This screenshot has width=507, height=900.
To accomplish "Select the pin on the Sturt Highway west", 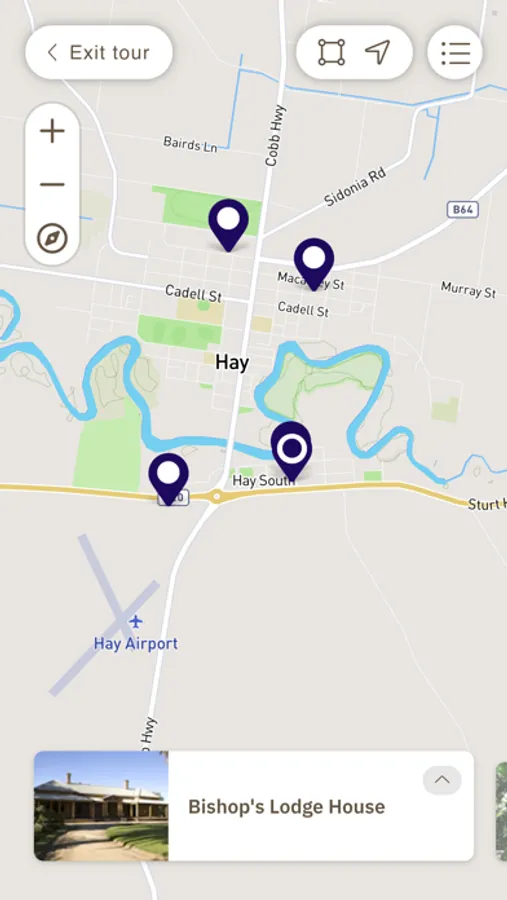I will tap(168, 479).
